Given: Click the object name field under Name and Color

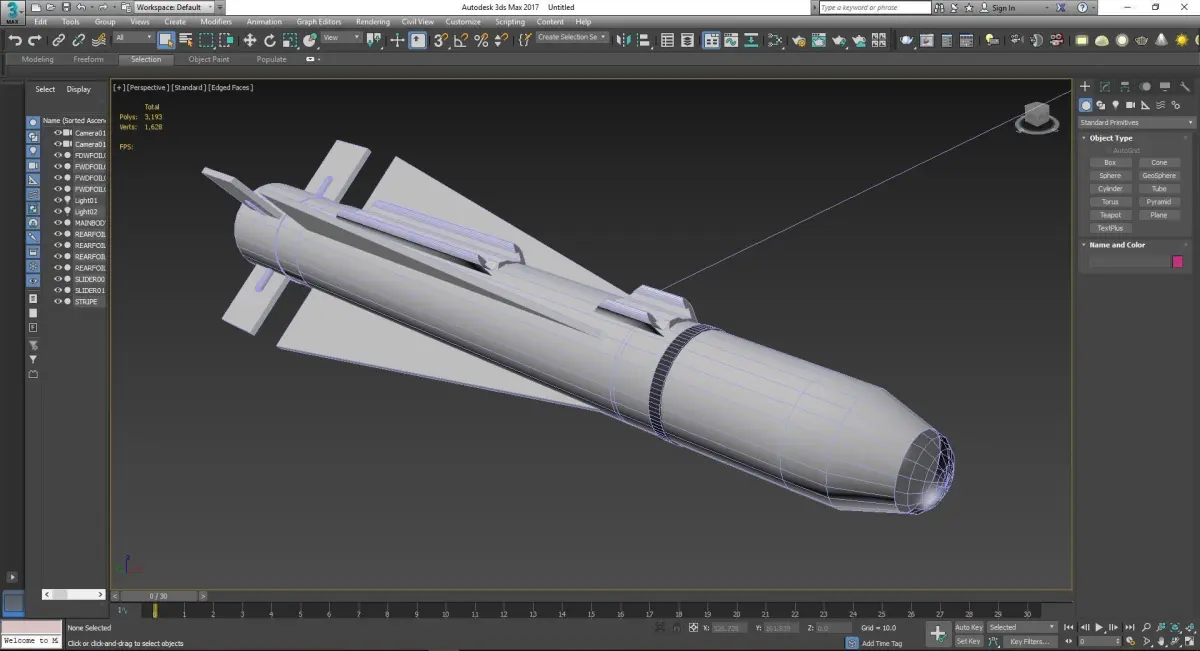Looking at the screenshot, I should [1128, 261].
